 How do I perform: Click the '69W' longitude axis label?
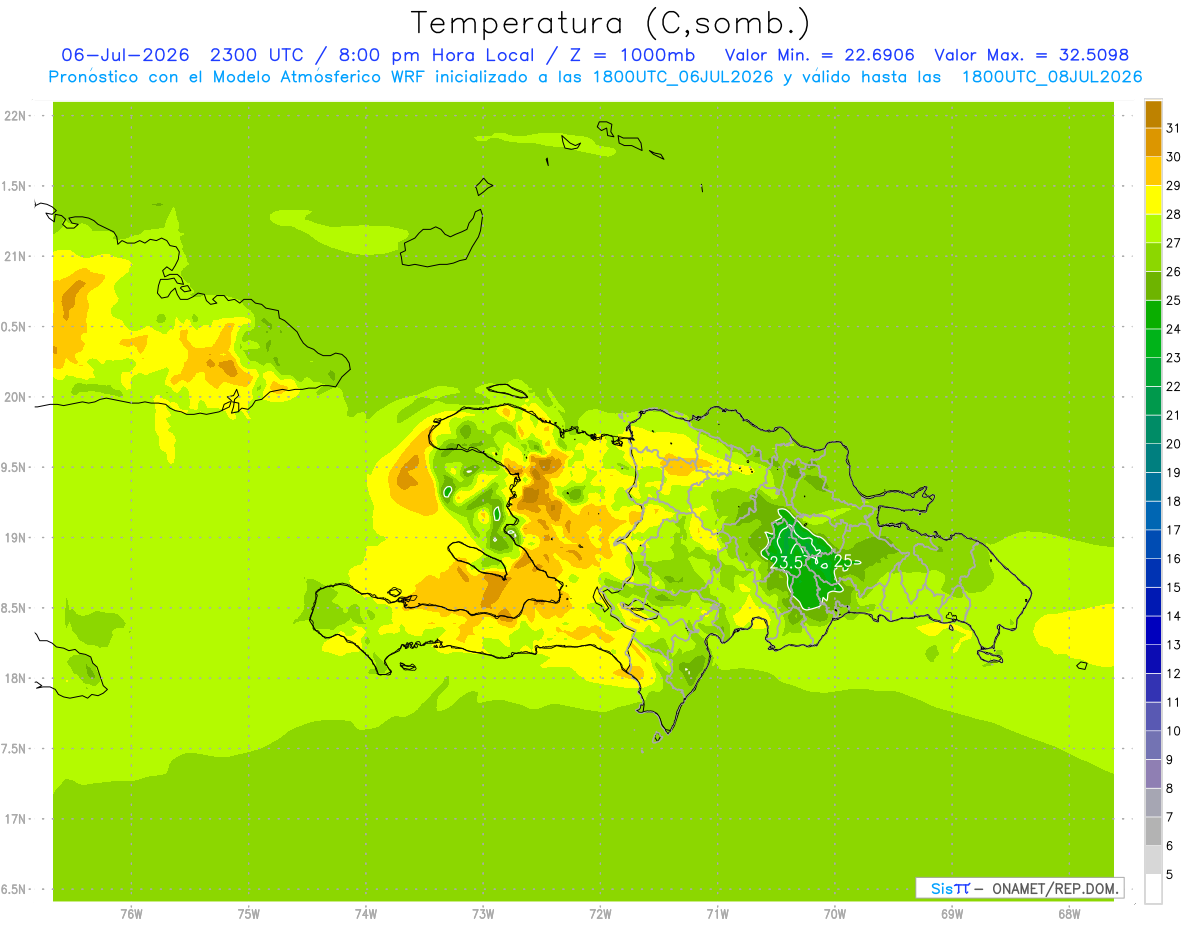[x=952, y=914]
